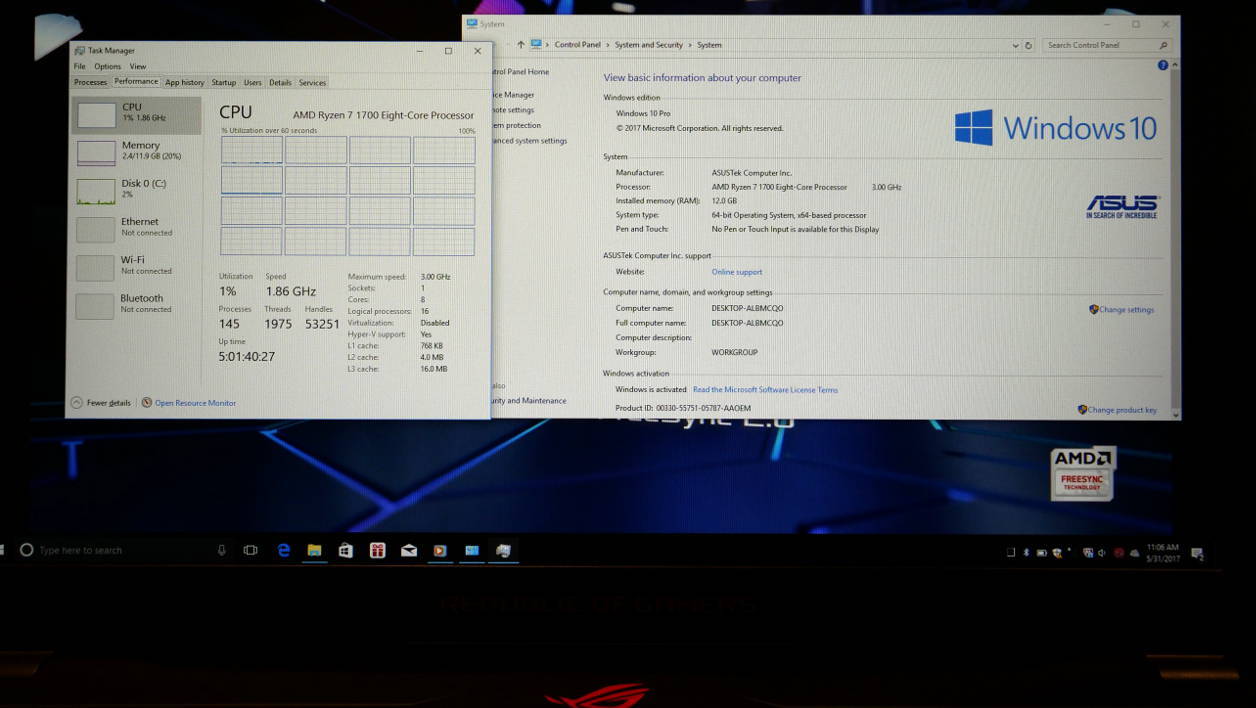Click the Cortana microphone icon
The height and width of the screenshot is (708, 1256).
click(222, 550)
